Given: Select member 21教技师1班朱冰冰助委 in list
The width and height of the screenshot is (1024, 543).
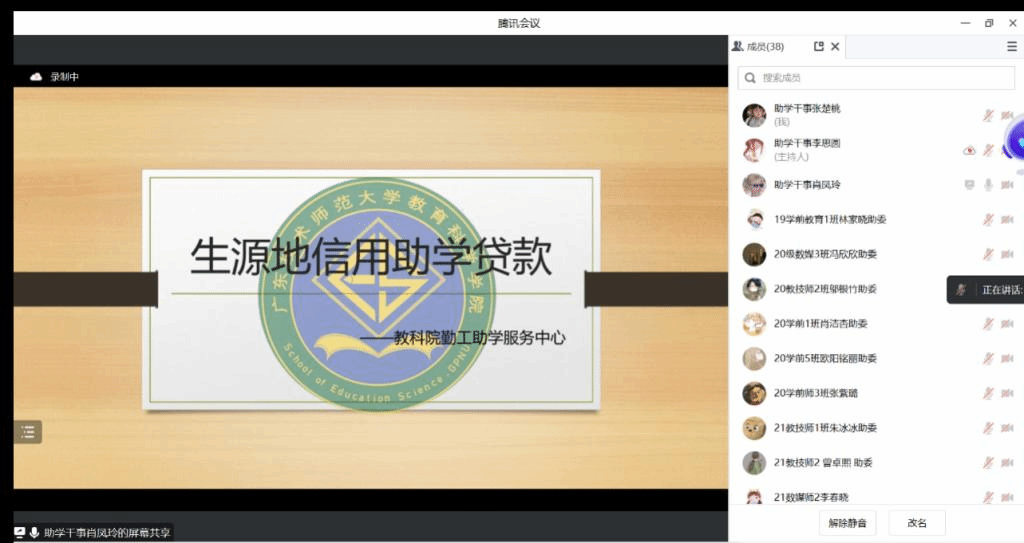Looking at the screenshot, I should [x=825, y=428].
